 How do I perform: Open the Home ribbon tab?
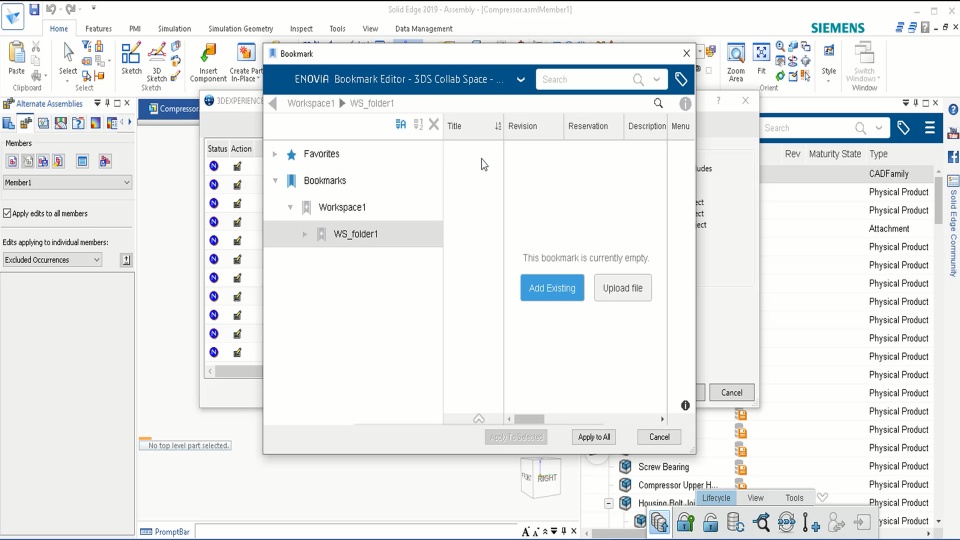click(59, 29)
